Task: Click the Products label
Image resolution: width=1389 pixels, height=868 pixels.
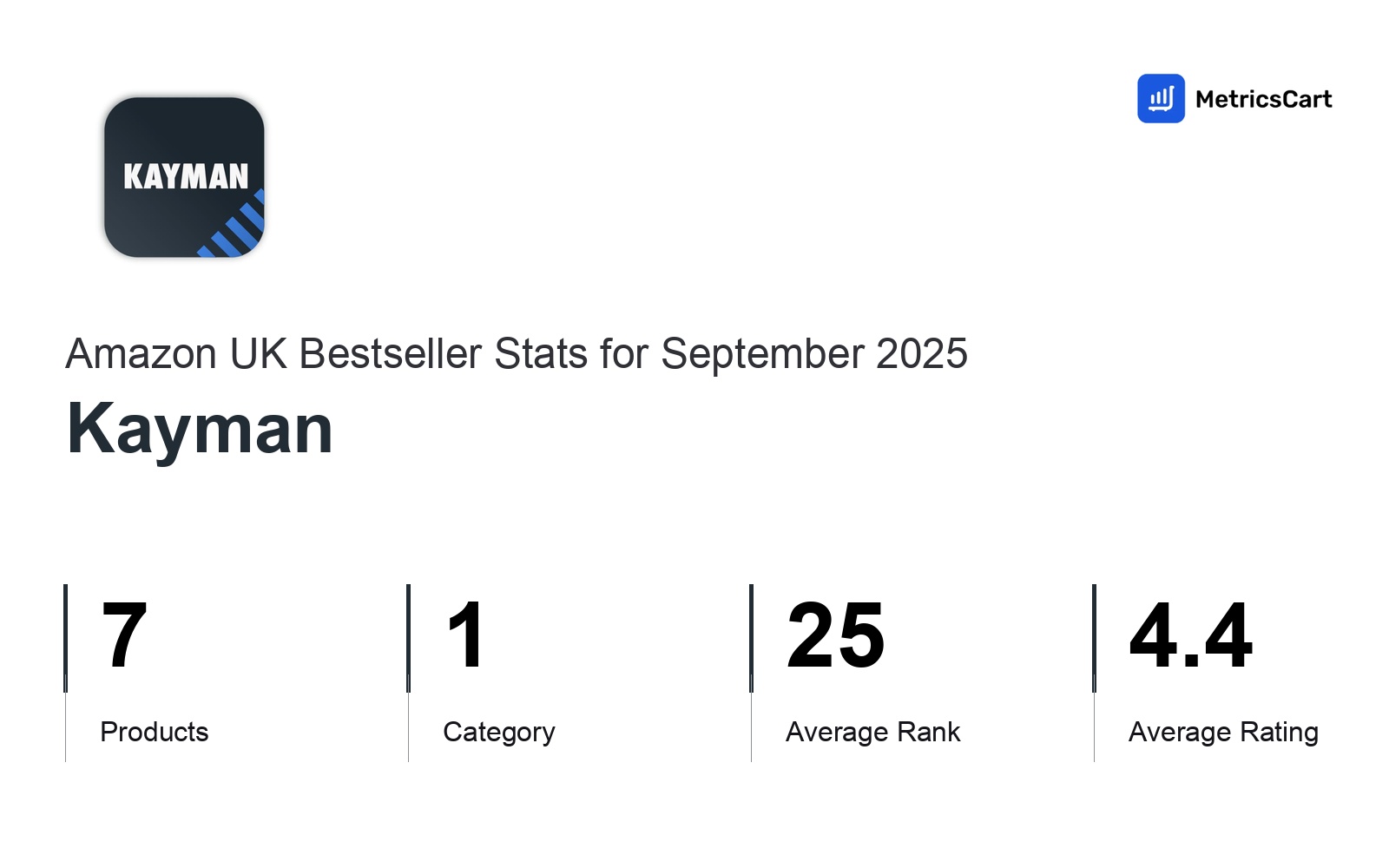Action: pyautogui.click(x=155, y=732)
